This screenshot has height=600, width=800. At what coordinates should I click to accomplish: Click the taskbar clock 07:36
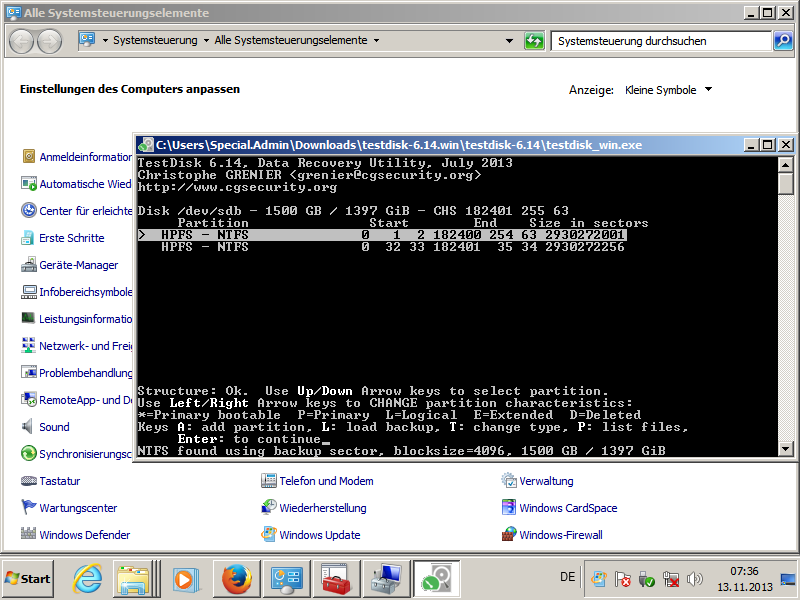(744, 571)
